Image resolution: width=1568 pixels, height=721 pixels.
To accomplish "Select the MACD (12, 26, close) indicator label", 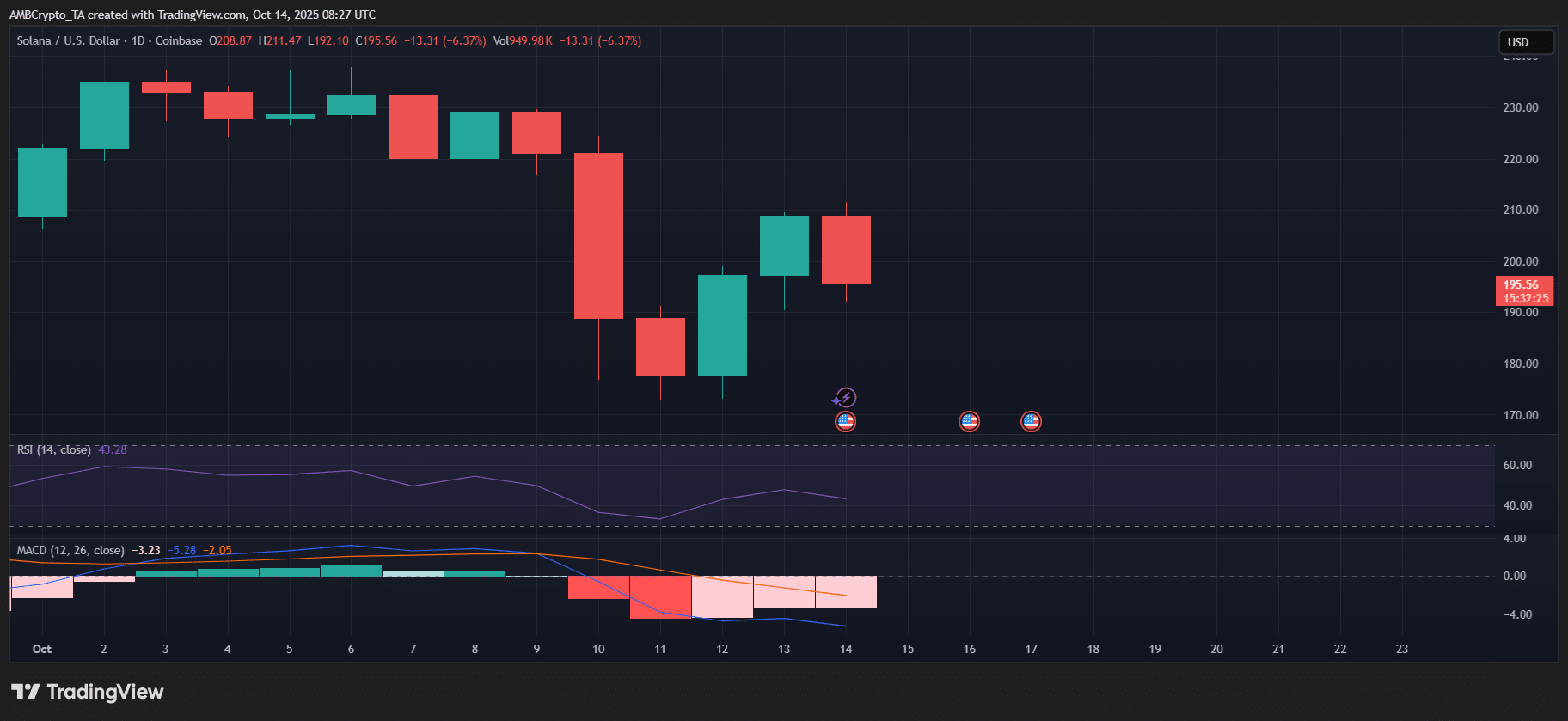I will pos(70,550).
